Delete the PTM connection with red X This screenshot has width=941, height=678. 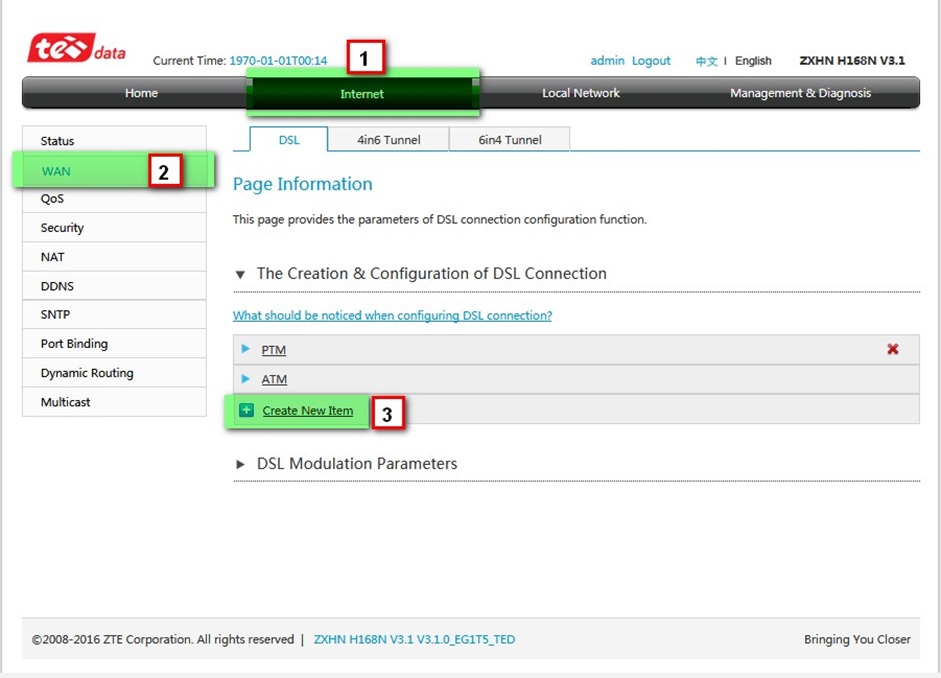[x=892, y=349]
